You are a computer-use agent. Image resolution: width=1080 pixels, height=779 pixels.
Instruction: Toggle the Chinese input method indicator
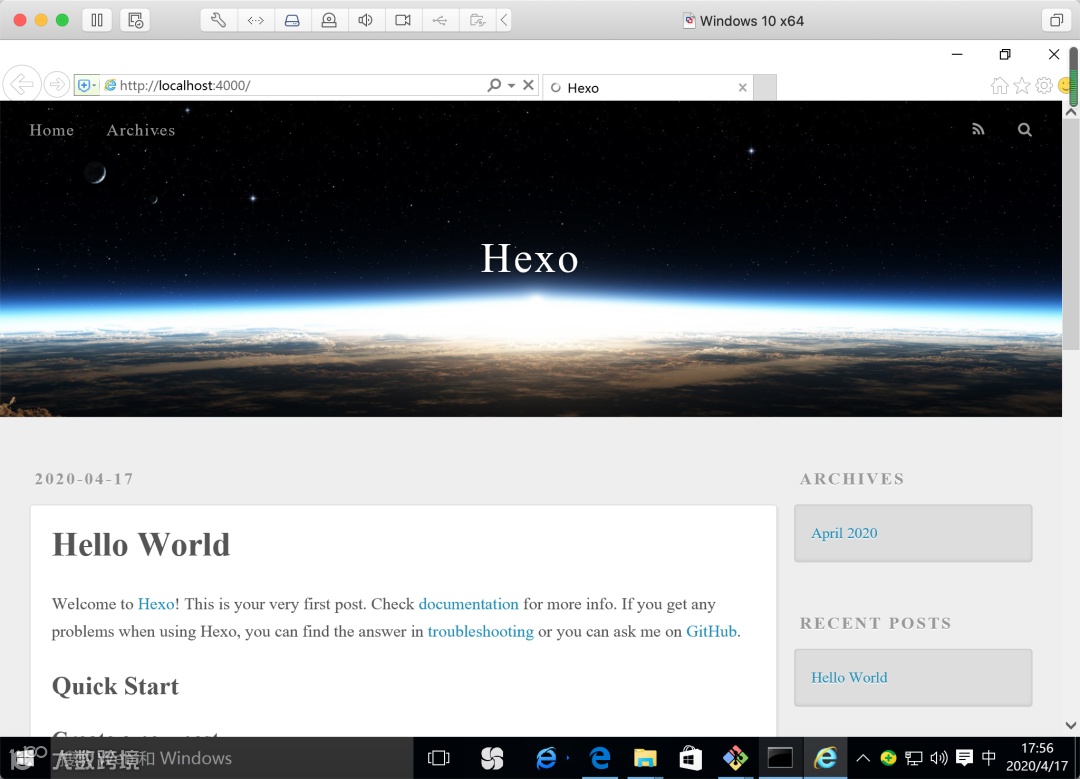tap(988, 758)
